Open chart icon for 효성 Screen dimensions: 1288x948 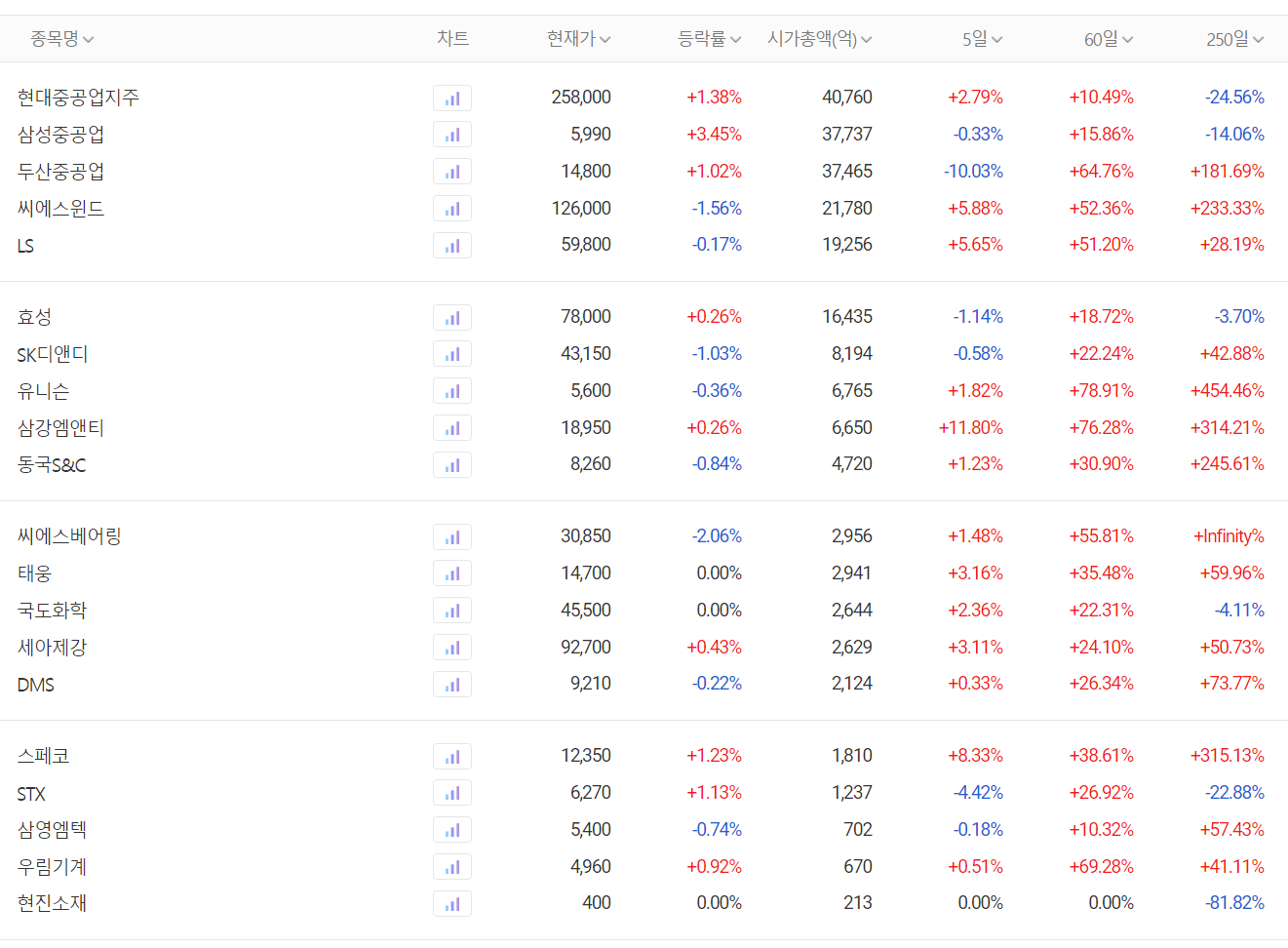point(452,317)
